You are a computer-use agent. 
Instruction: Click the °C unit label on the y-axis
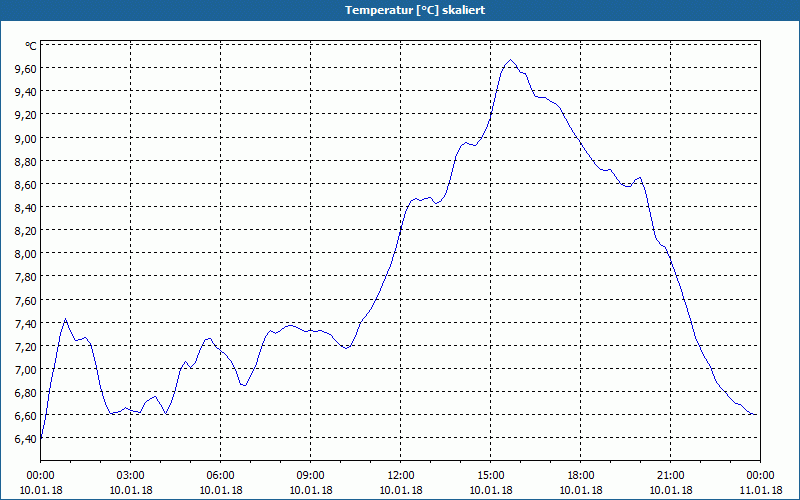pyautogui.click(x=31, y=46)
